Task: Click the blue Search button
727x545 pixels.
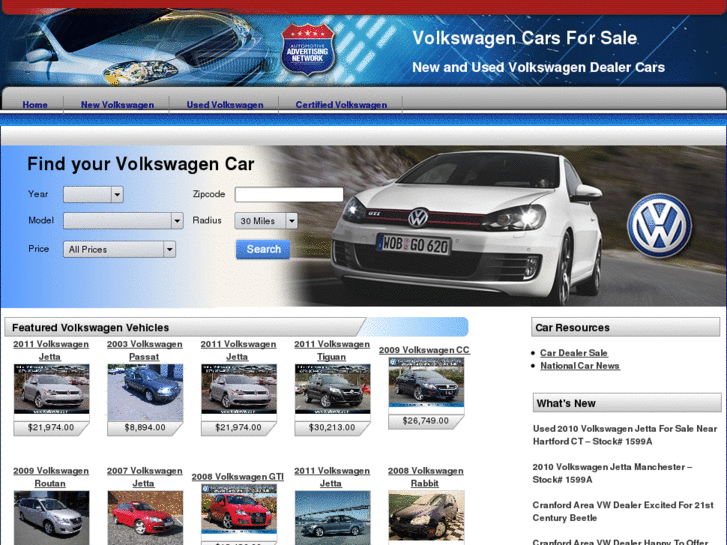Action: pos(263,249)
